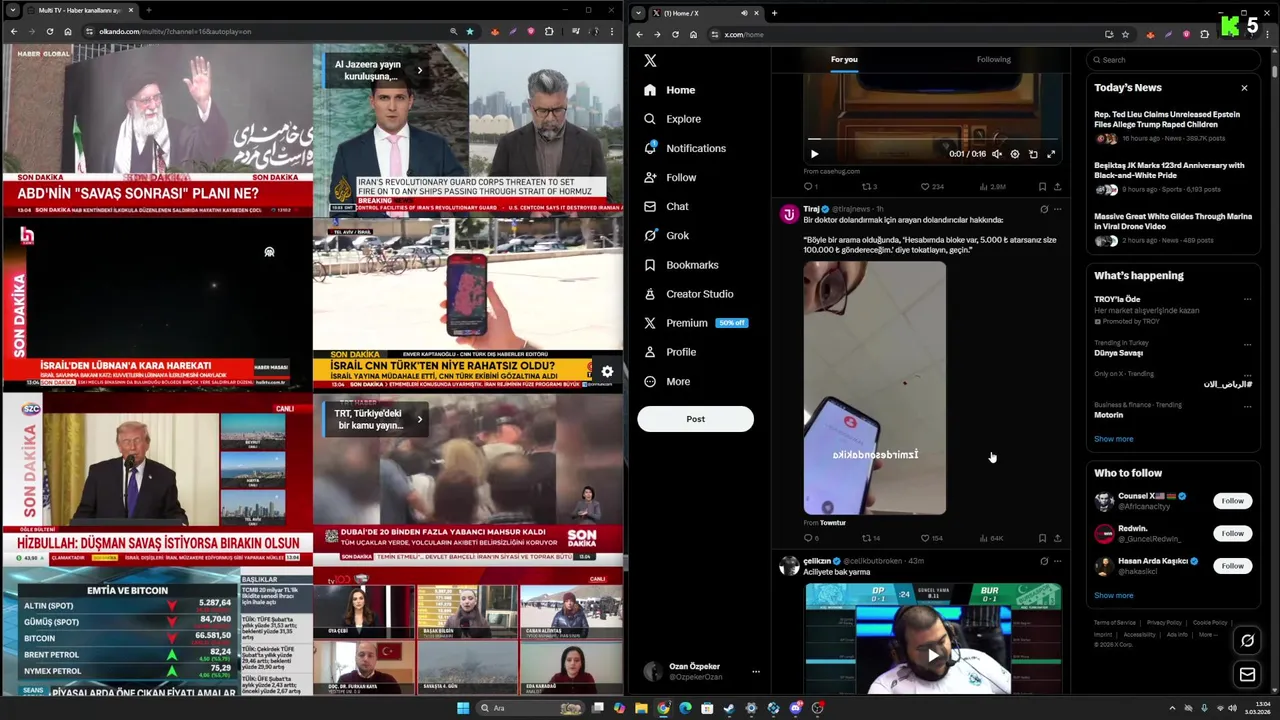Play the top video in X feed
This screenshot has height=720, width=1280.
click(x=814, y=154)
